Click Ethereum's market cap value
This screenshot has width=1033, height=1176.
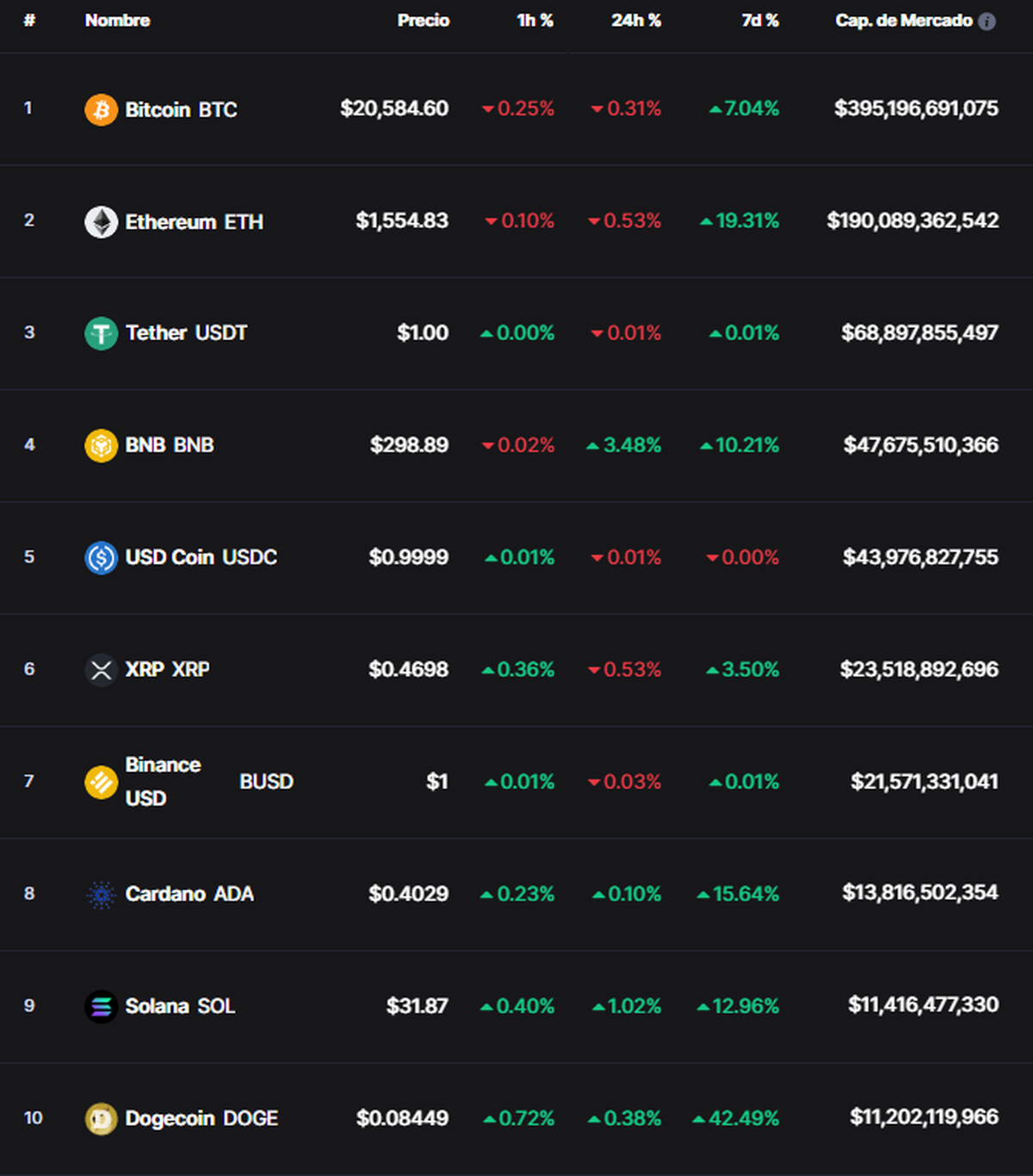[912, 221]
